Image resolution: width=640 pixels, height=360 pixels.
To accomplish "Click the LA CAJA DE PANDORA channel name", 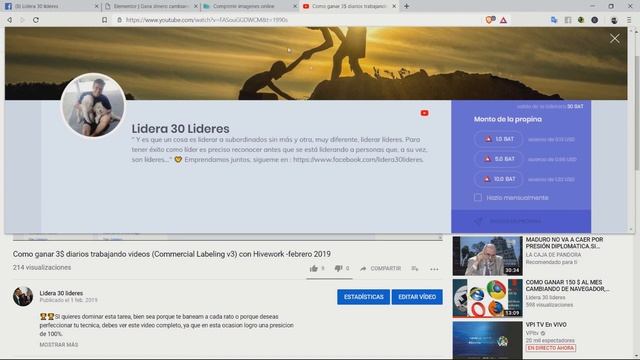I will pyautogui.click(x=553, y=255).
